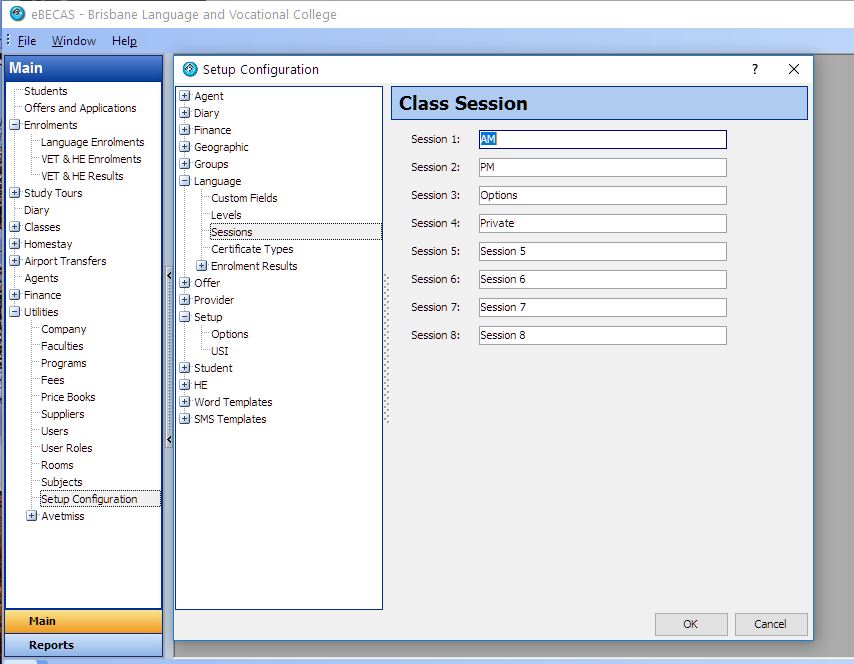Collapse the Language node in configuration tree

pos(185,181)
